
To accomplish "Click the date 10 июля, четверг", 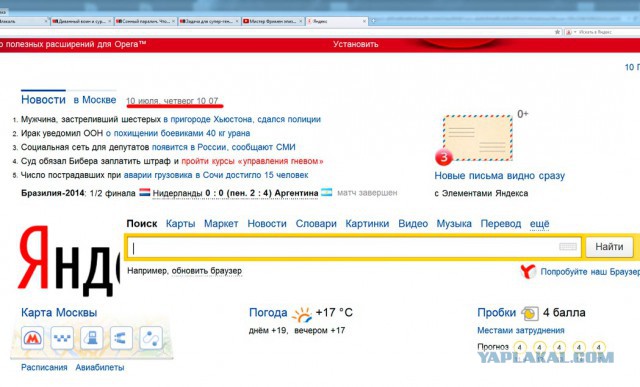I will pyautogui.click(x=172, y=100).
